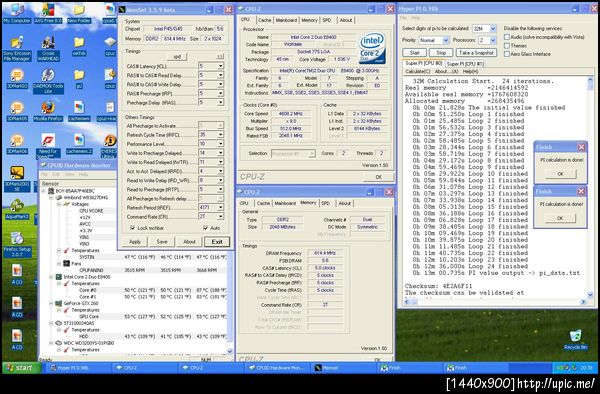Open the SPD tab in the lower CPU-Z window
Viewport: 600px width, 394px height.
326,203
